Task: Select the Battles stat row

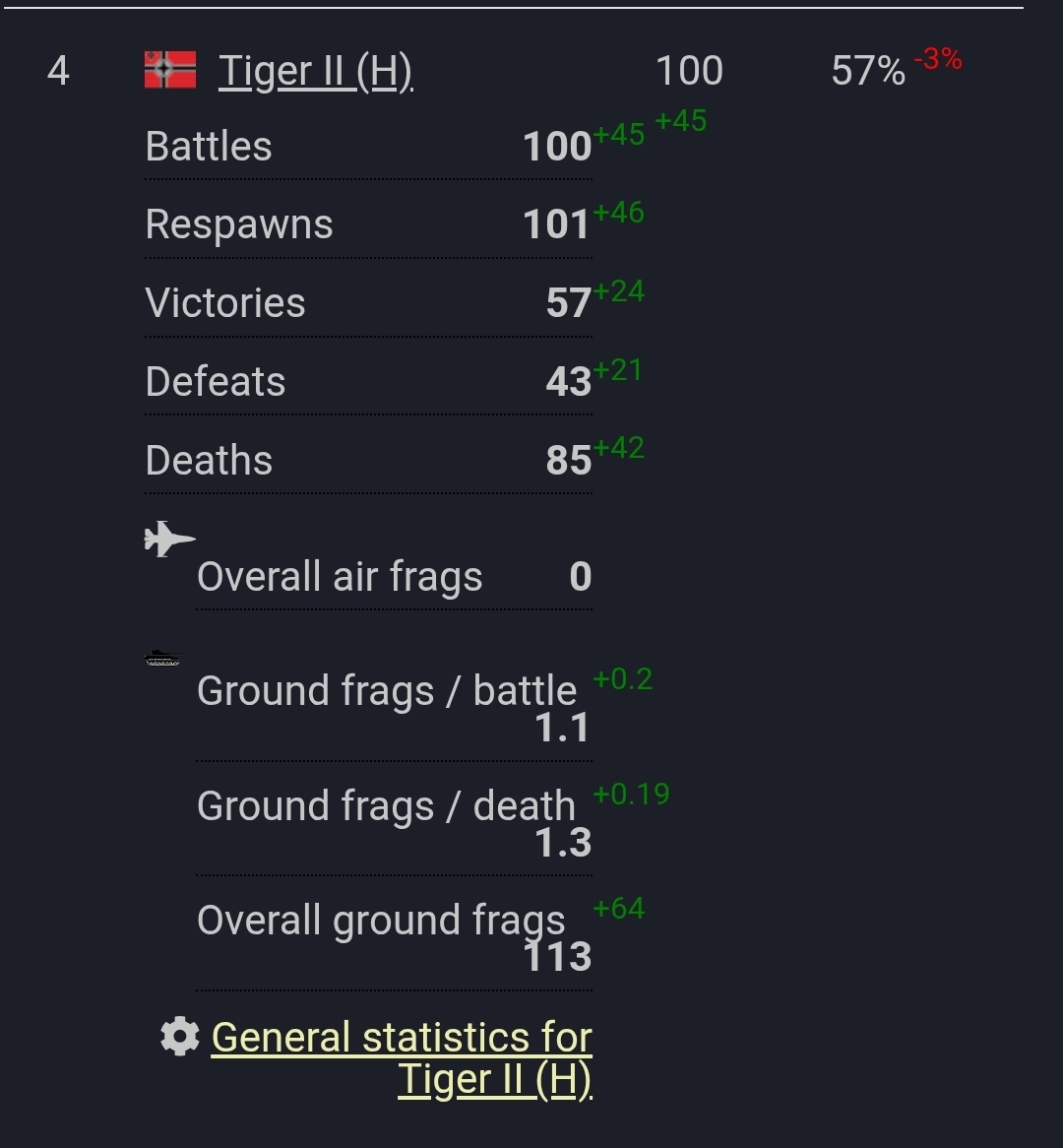Action: (367, 147)
